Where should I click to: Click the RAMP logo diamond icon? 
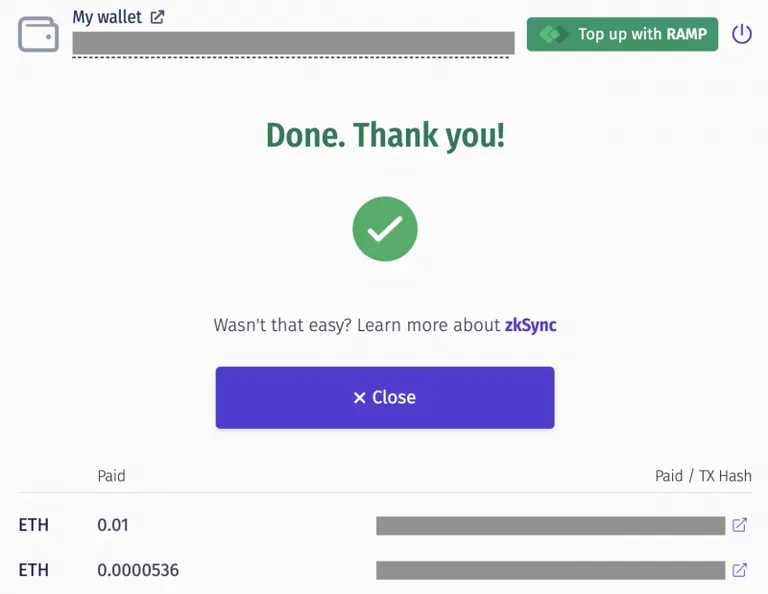(554, 34)
